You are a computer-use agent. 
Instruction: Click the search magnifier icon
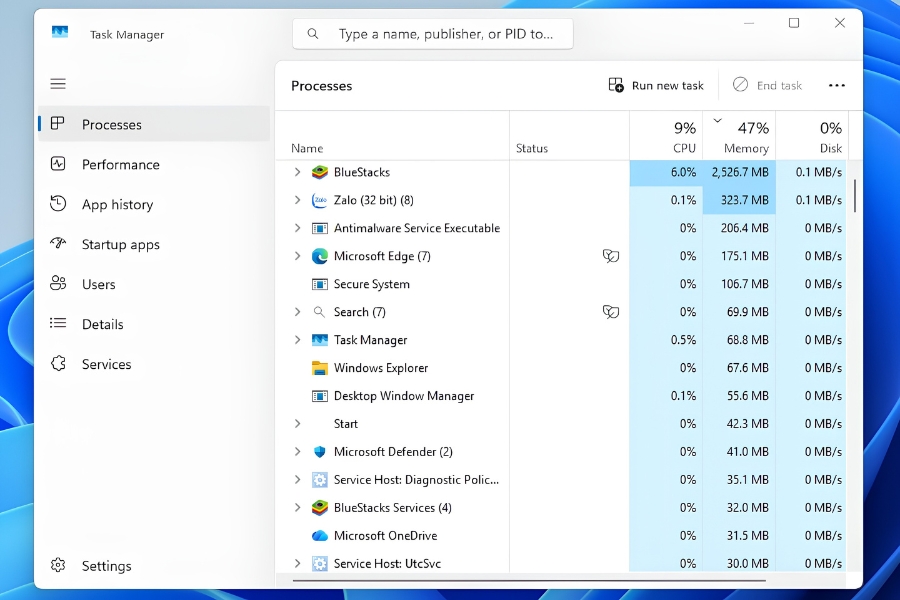pyautogui.click(x=313, y=34)
